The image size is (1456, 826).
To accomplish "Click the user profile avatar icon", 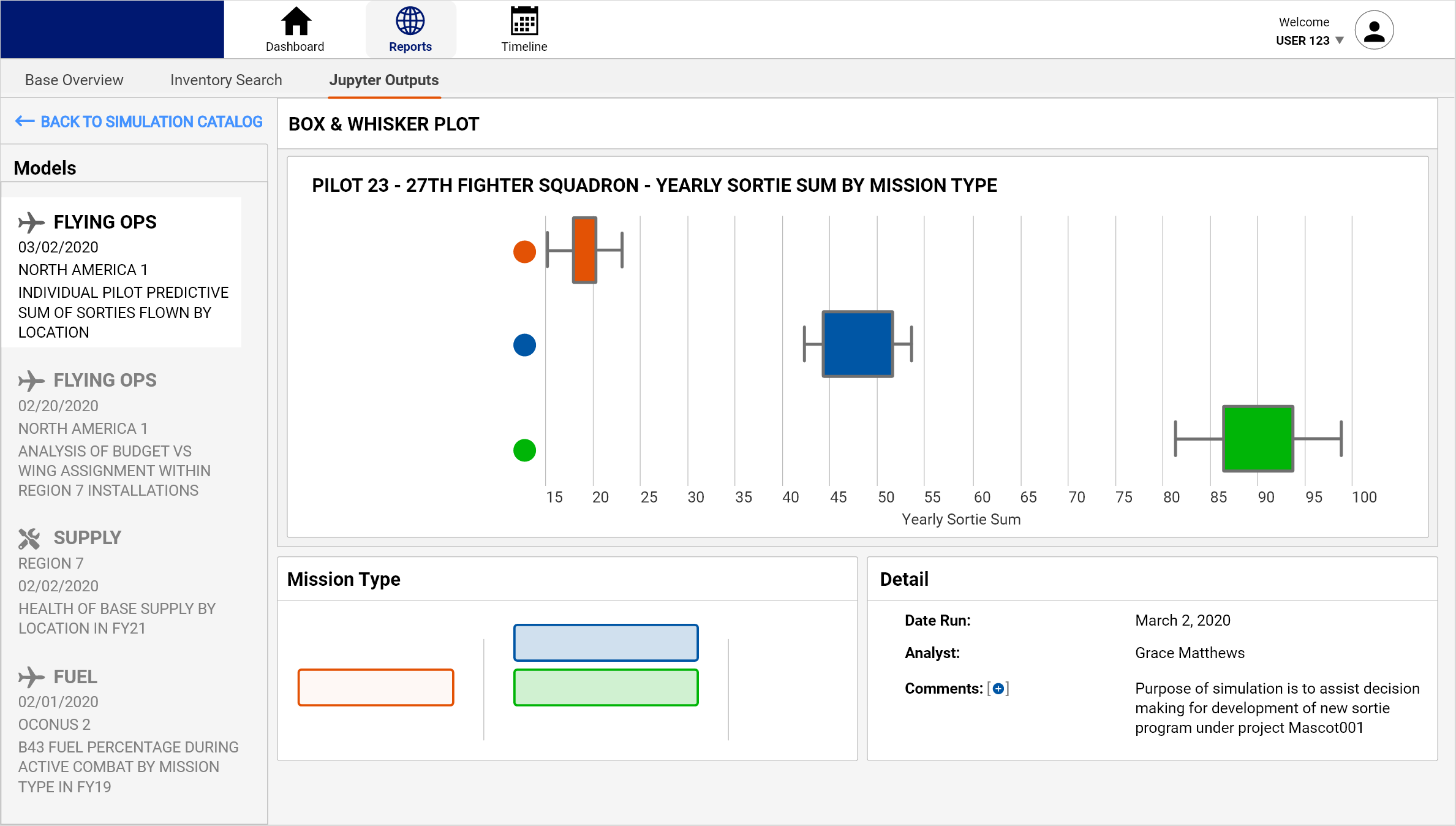I will pos(1374,29).
